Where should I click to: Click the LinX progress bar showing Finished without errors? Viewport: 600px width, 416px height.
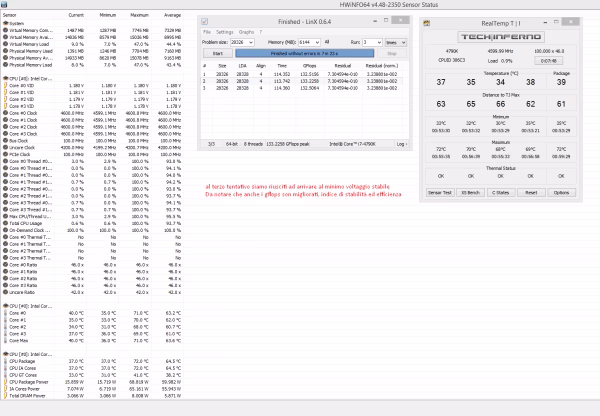tap(305, 53)
